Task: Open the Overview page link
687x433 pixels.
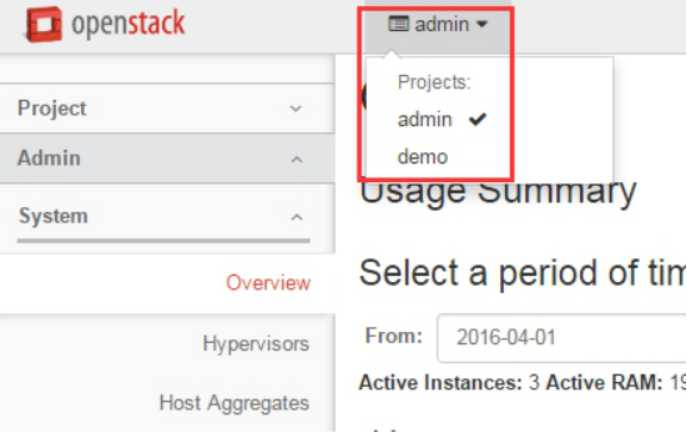Action: click(268, 283)
